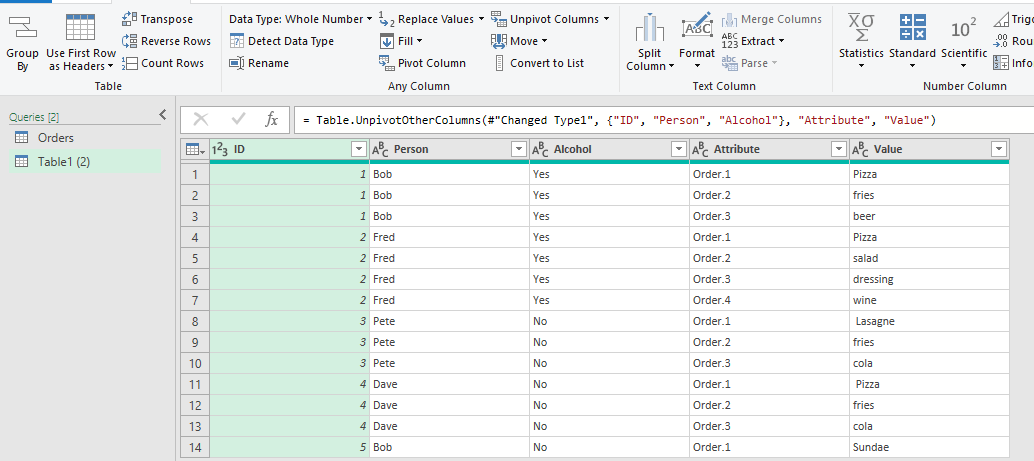This screenshot has height=461, width=1034.
Task: Select the Table1 (2) query
Action: coord(64,161)
